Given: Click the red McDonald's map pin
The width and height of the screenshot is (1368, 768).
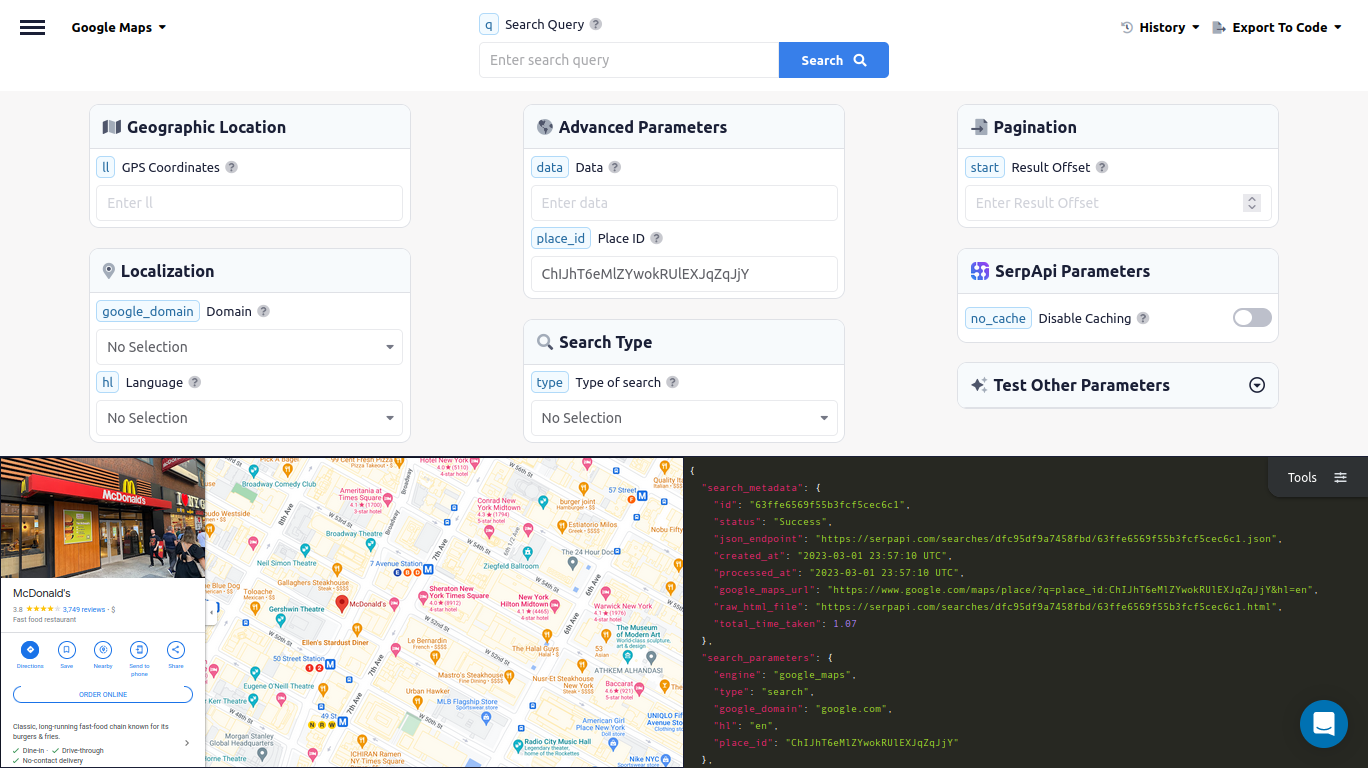Looking at the screenshot, I should point(341,603).
